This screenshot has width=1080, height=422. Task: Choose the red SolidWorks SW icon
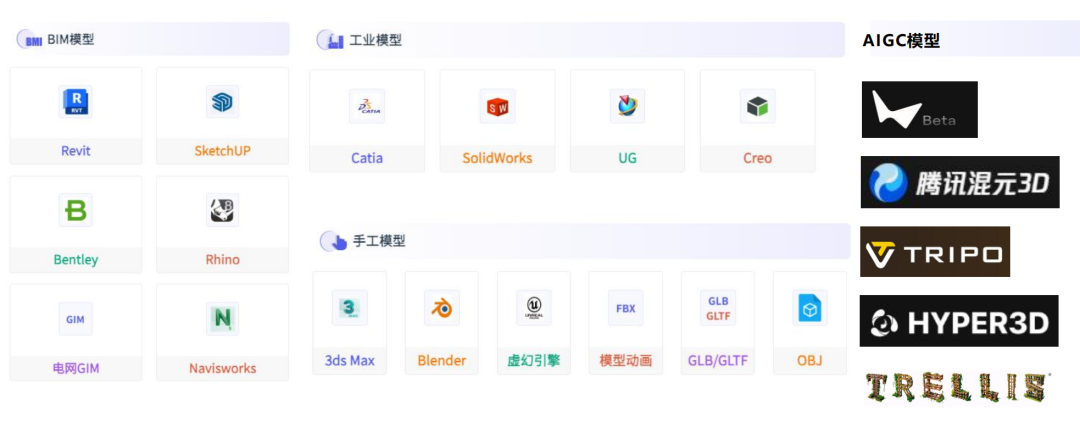click(x=497, y=107)
